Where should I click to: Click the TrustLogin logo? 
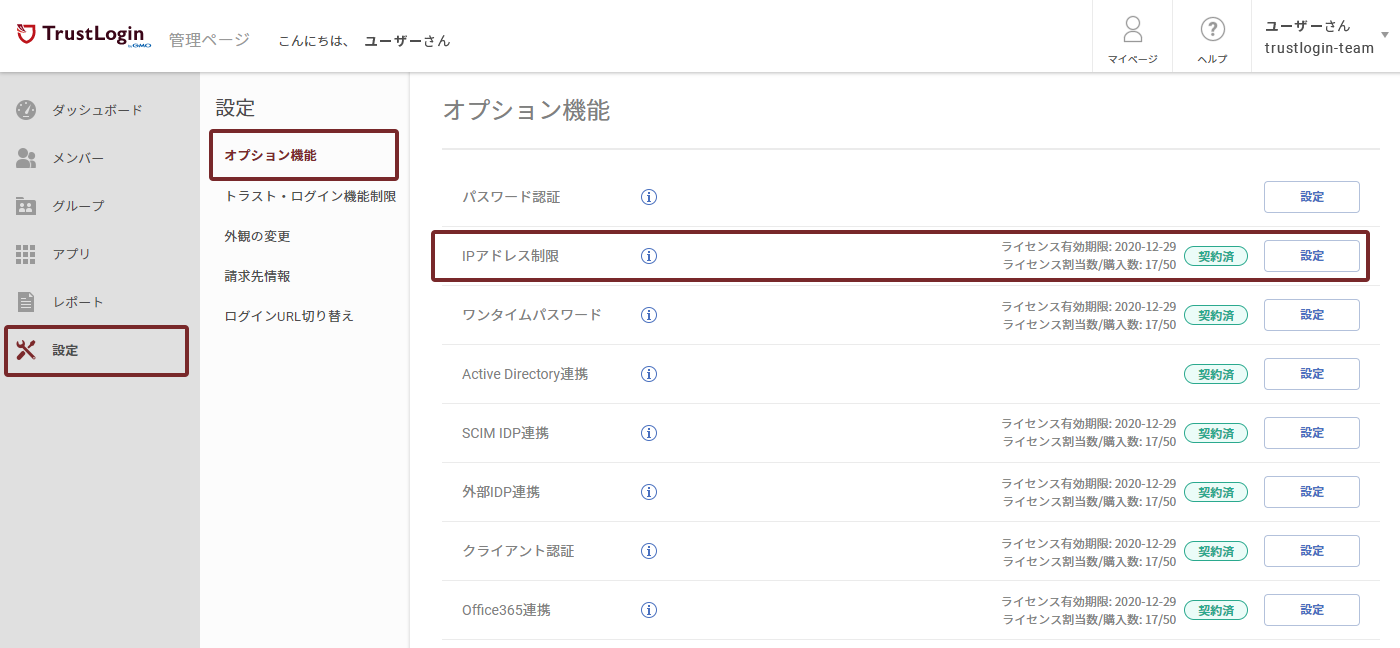click(x=84, y=36)
